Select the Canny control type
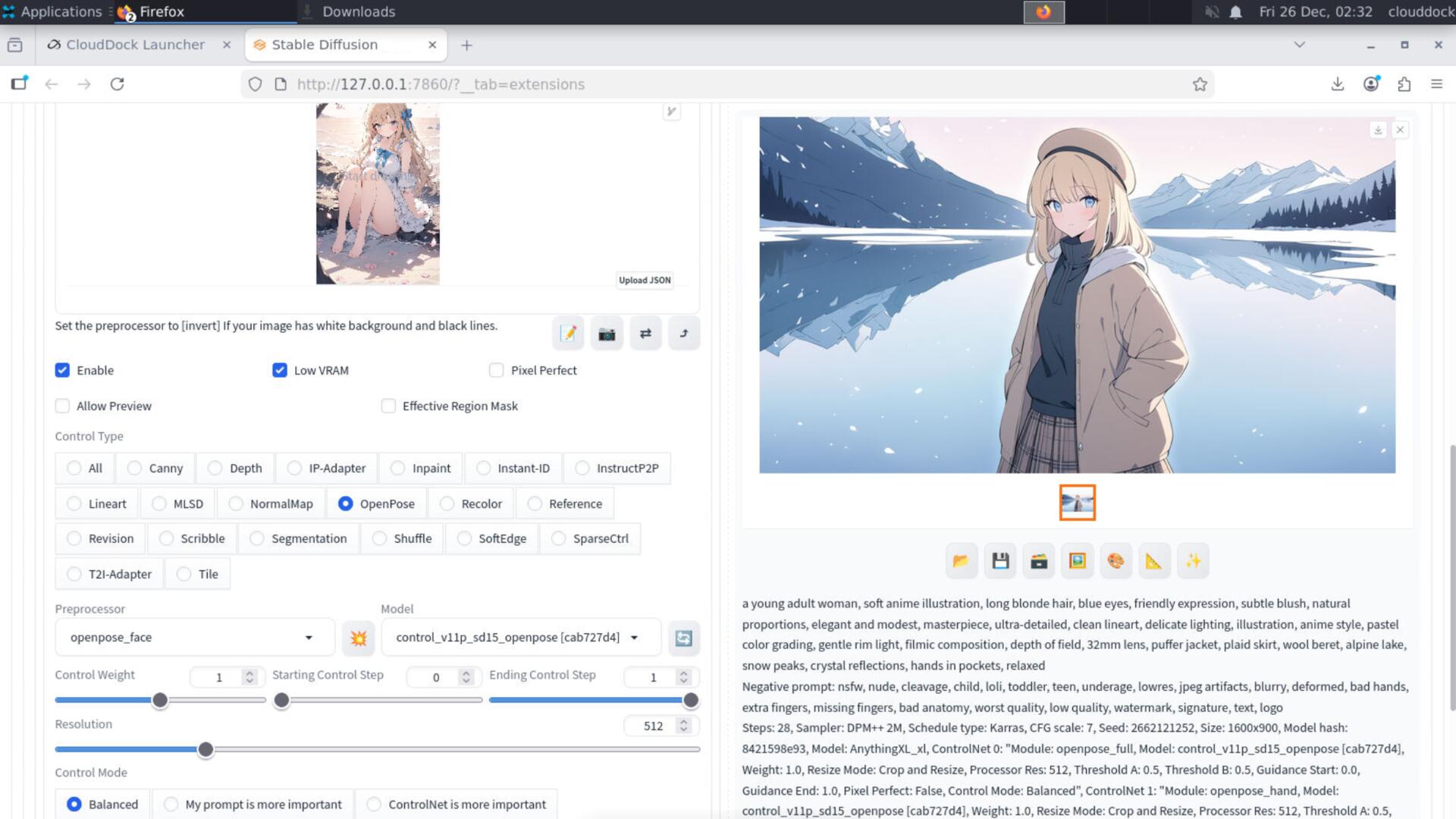Image resolution: width=1456 pixels, height=819 pixels. click(134, 468)
